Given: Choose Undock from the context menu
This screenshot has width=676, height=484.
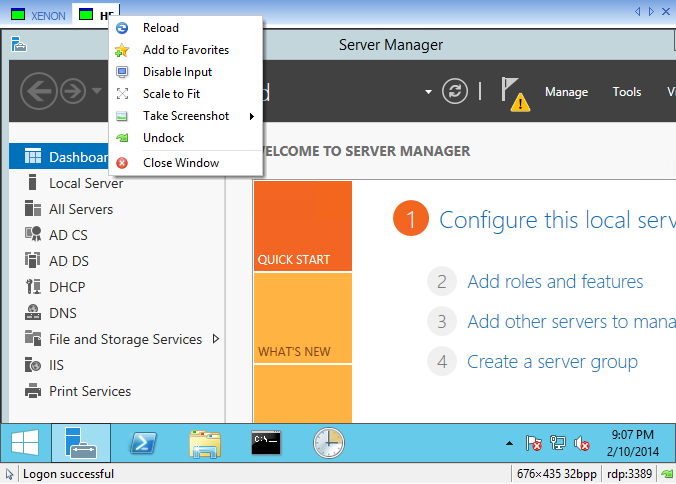Looking at the screenshot, I should [185, 138].
